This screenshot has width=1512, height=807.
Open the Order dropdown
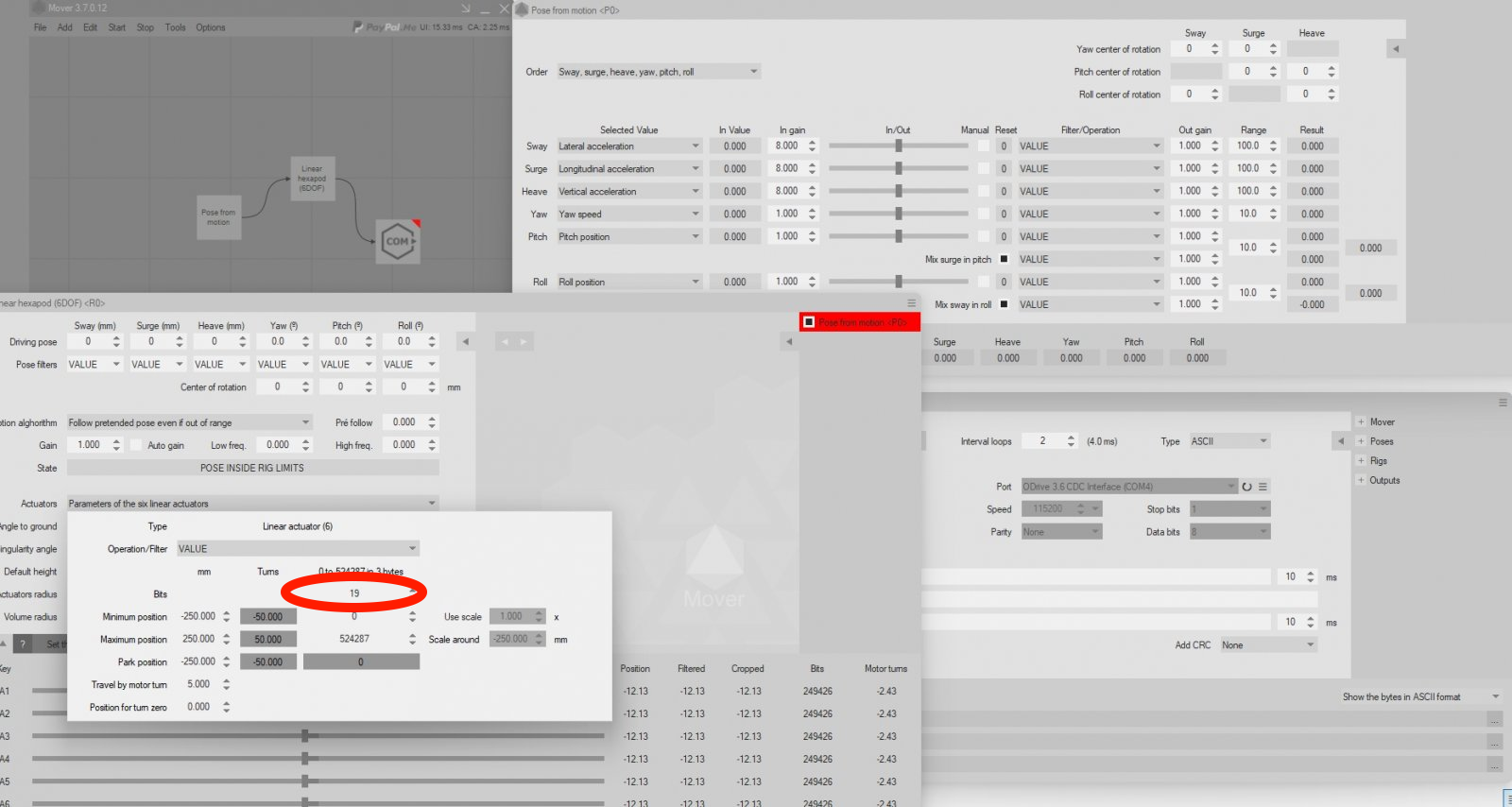pos(658,72)
